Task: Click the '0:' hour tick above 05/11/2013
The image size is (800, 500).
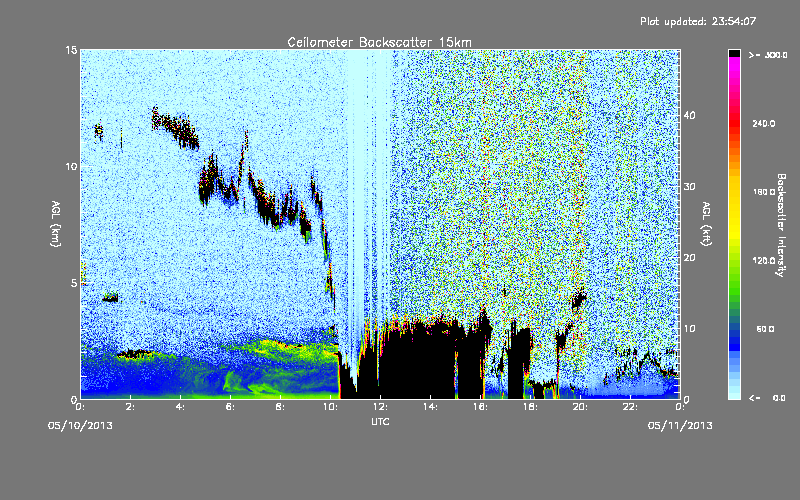Action: pyautogui.click(x=680, y=407)
